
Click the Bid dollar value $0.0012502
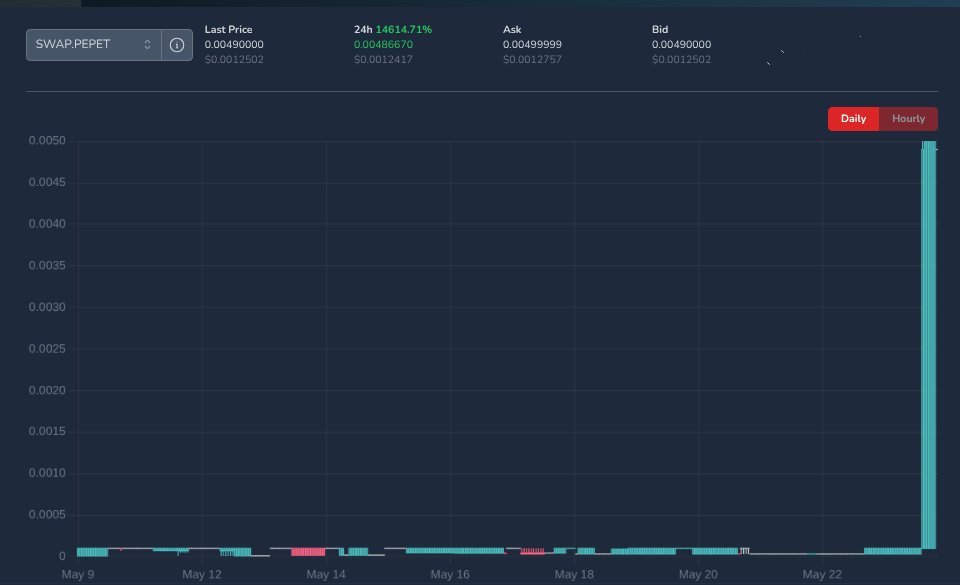pyautogui.click(x=681, y=59)
